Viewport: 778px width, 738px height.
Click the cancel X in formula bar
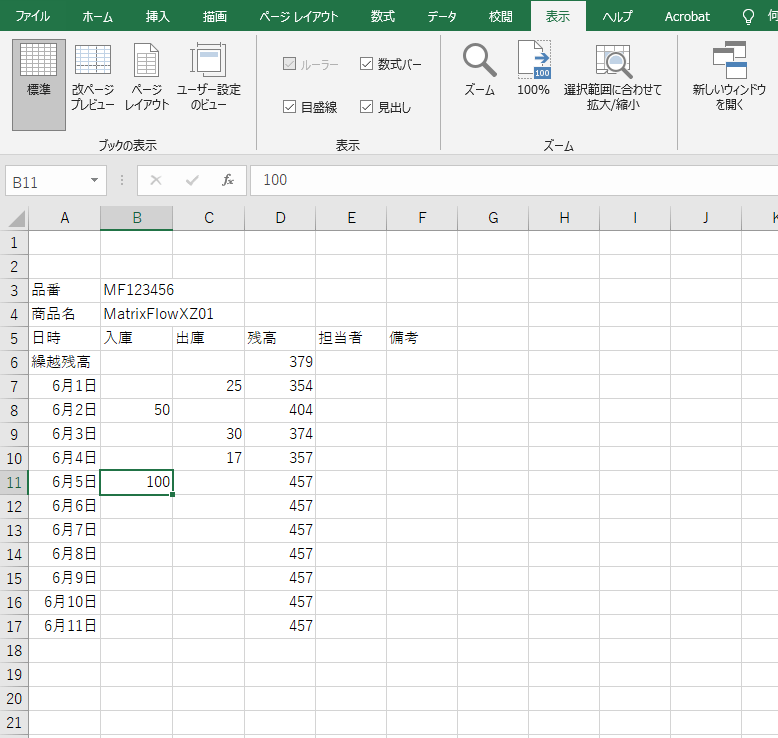156,180
